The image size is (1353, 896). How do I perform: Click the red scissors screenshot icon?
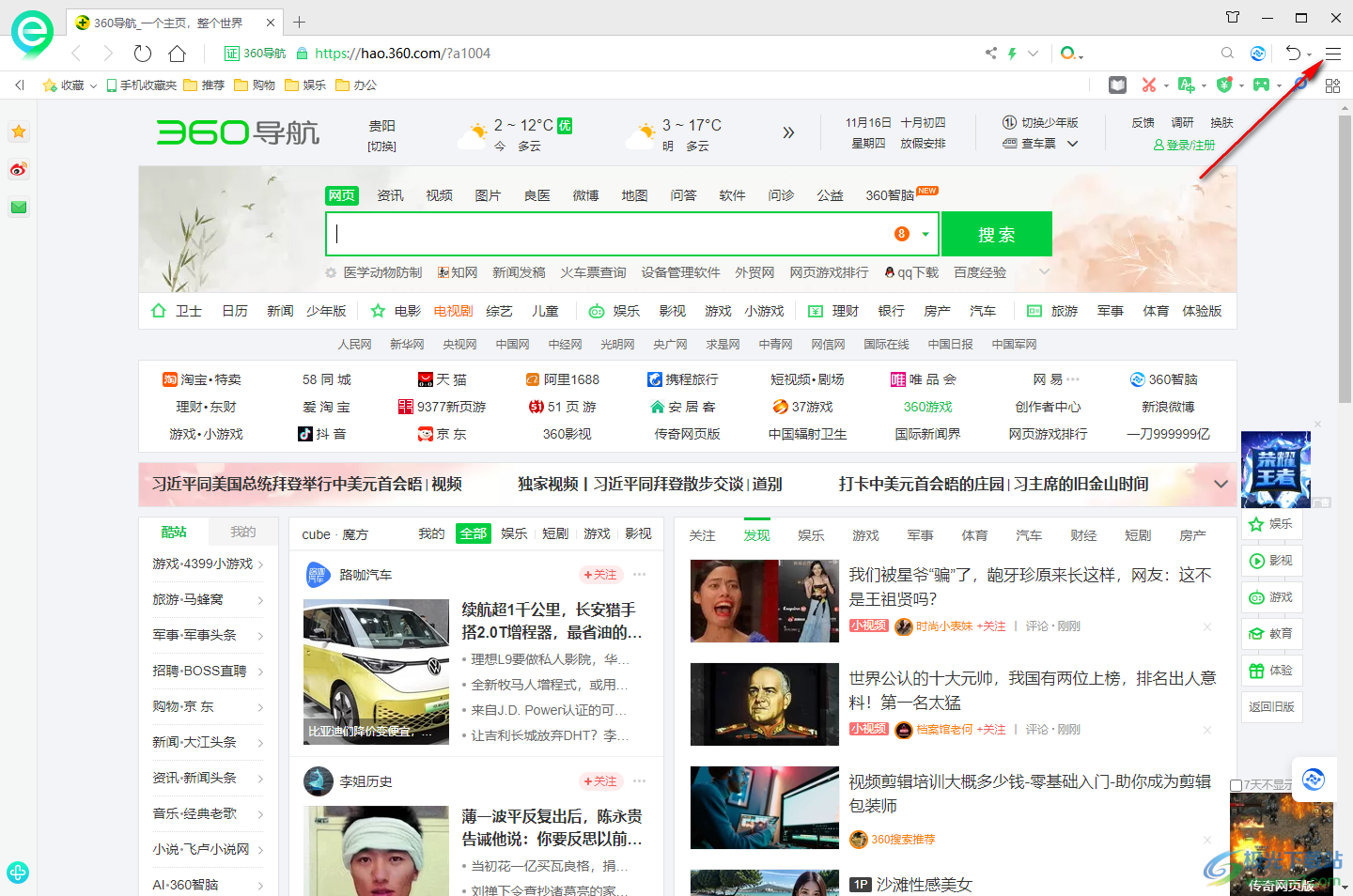[x=1148, y=85]
